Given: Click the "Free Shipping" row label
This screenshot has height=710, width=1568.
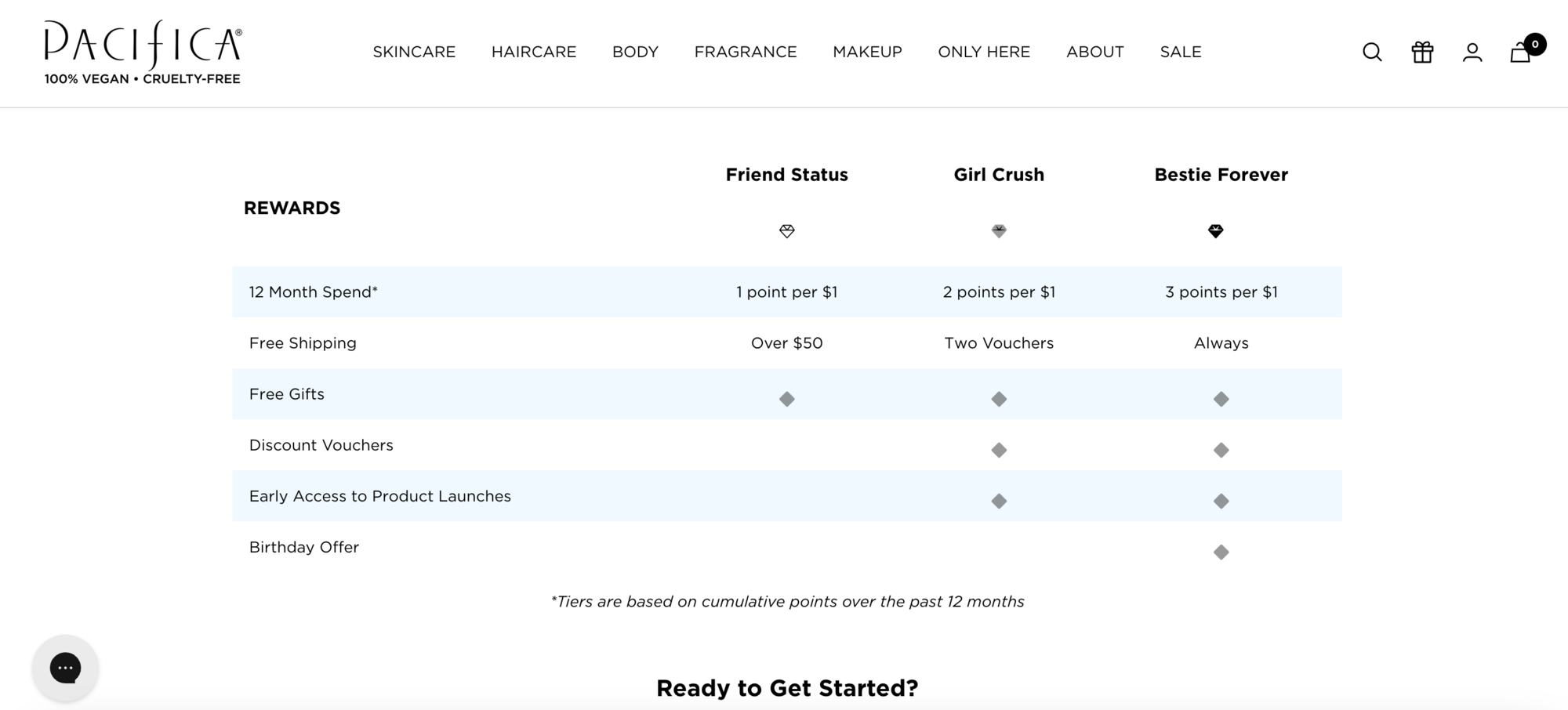Looking at the screenshot, I should pos(303,343).
